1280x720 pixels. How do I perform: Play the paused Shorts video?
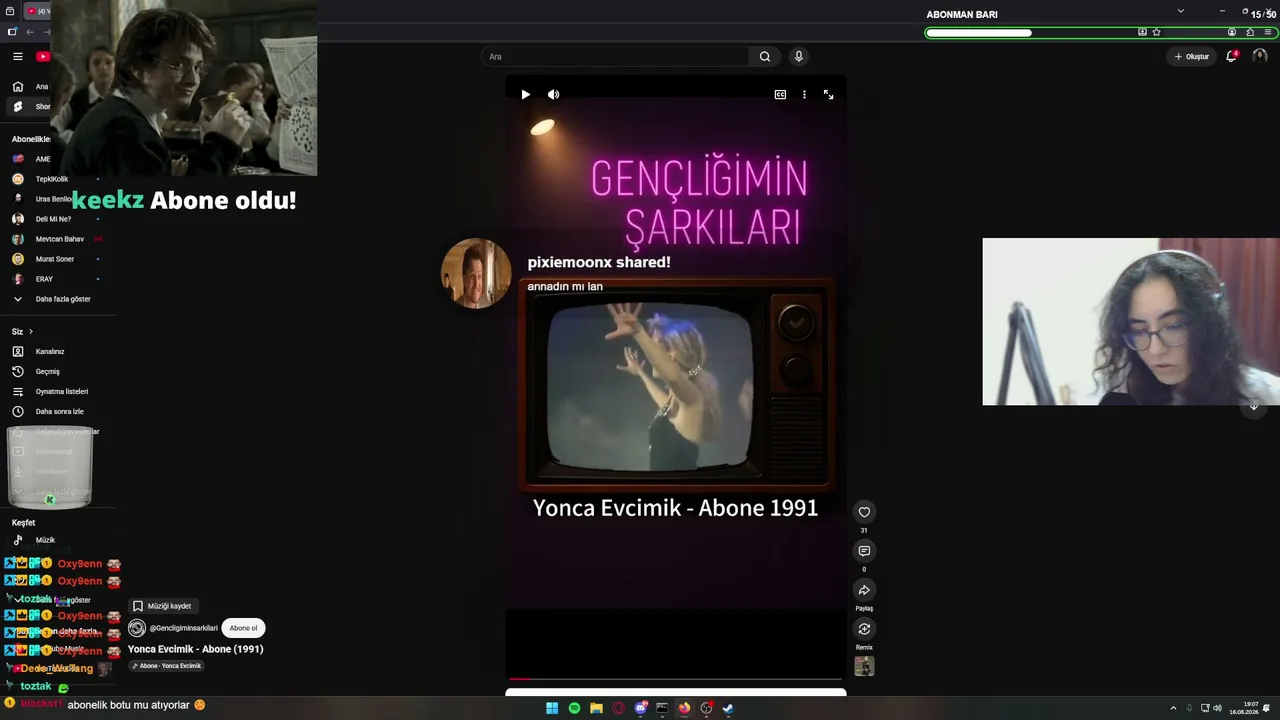[525, 94]
